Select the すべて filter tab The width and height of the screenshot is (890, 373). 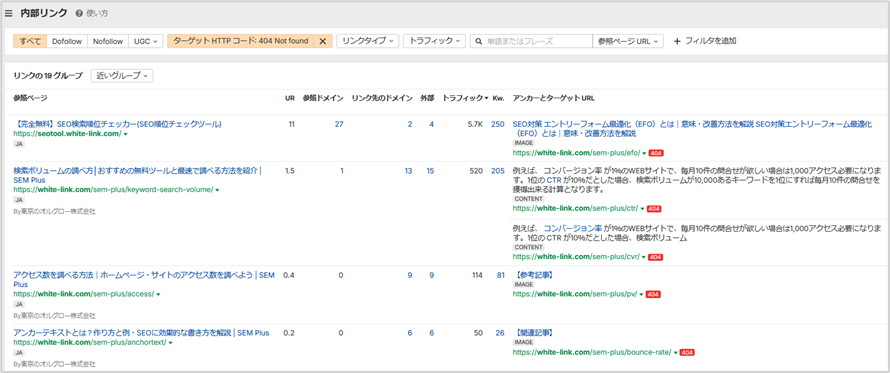[30, 41]
